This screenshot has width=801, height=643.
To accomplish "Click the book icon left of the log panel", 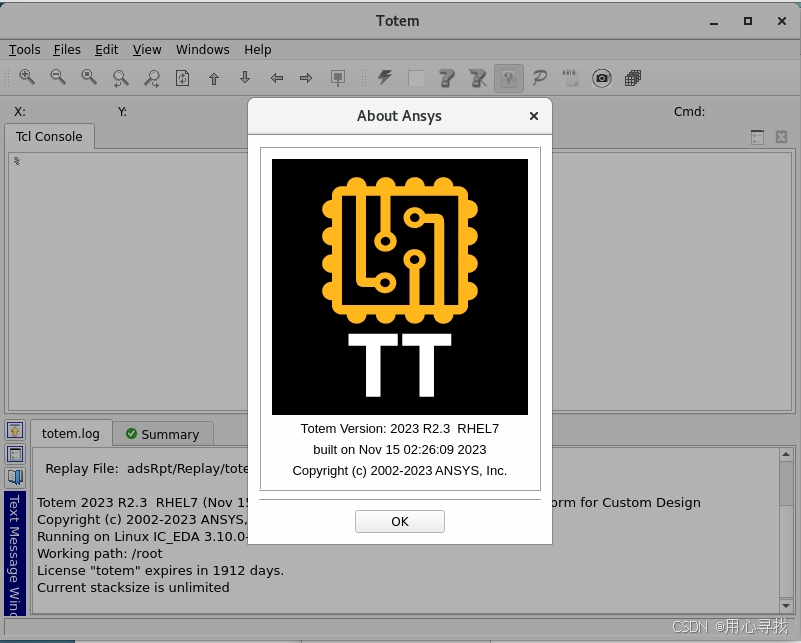I will tap(15, 478).
